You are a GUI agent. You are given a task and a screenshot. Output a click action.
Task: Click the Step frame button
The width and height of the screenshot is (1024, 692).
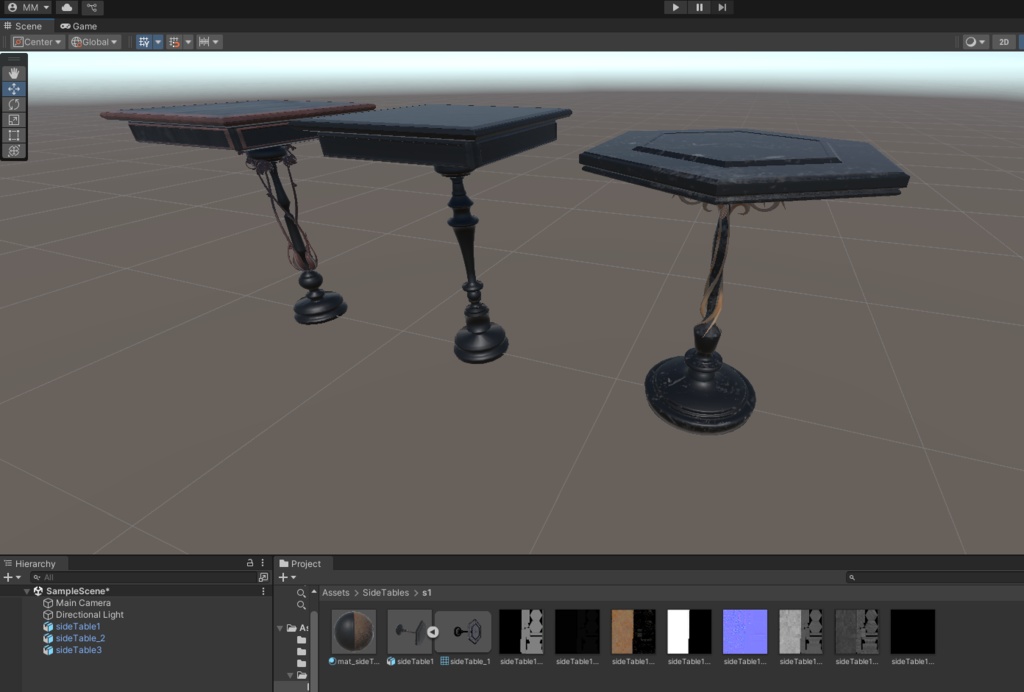point(722,7)
